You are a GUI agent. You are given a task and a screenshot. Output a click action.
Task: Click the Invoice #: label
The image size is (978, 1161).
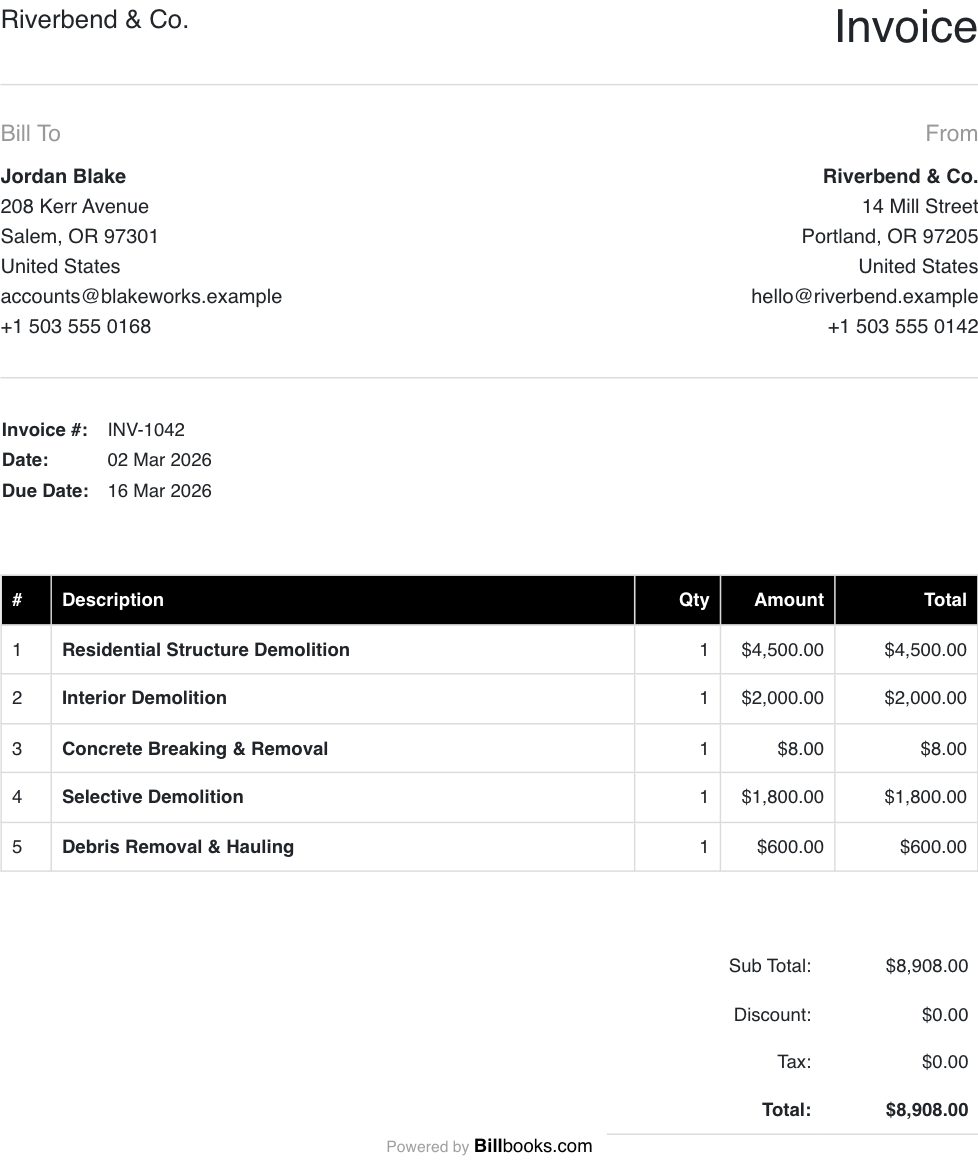pos(44,429)
